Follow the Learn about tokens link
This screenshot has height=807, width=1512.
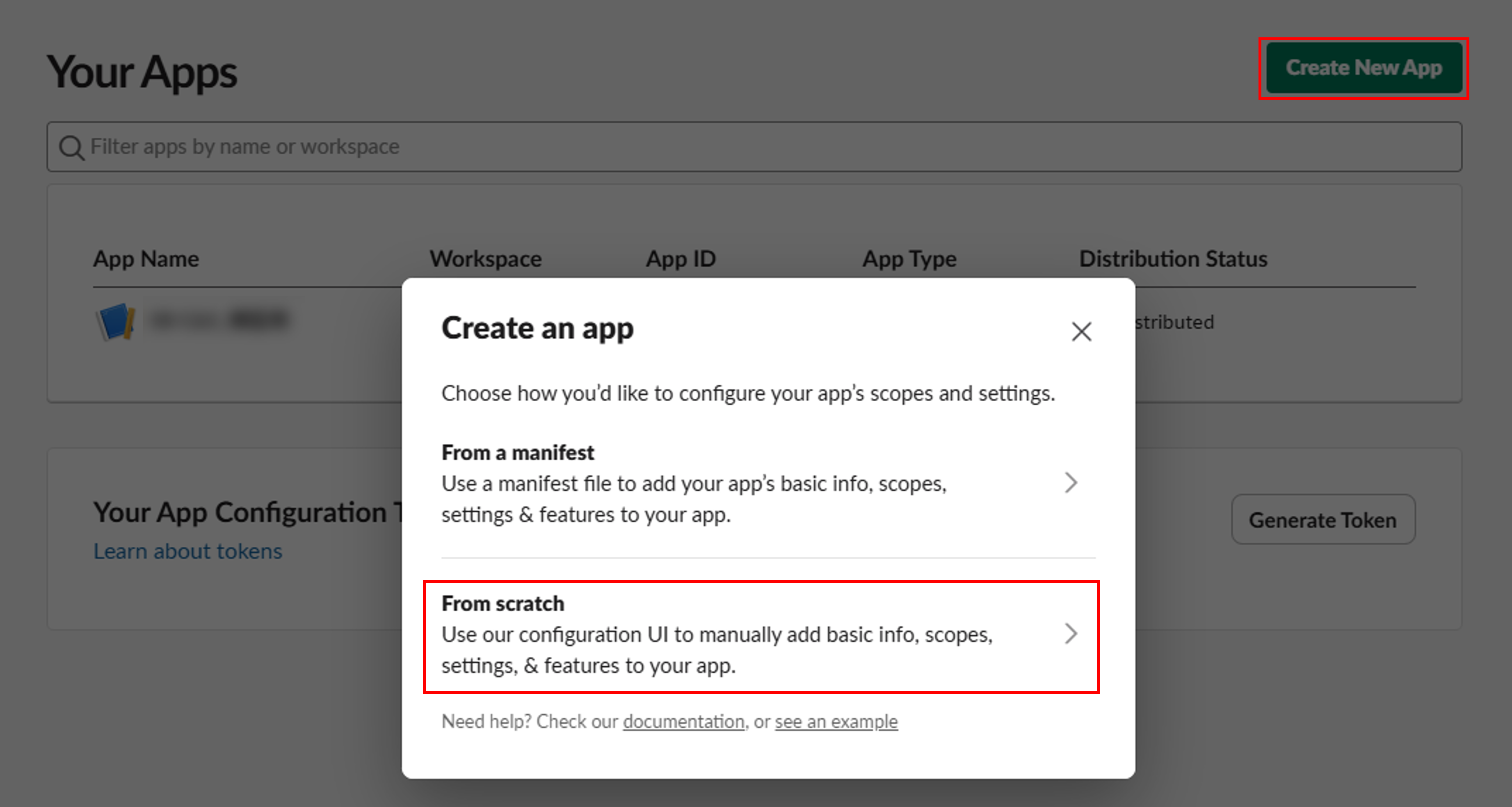tap(188, 552)
